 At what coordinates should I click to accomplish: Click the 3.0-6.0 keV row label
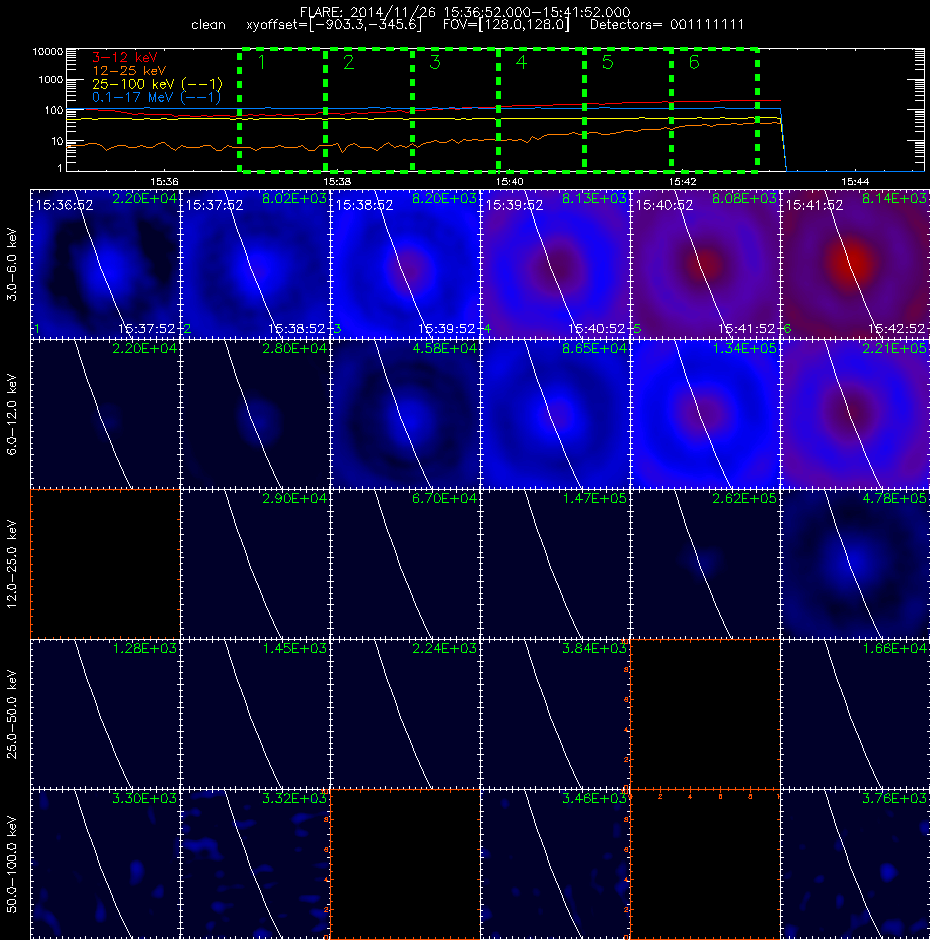pyautogui.click(x=12, y=264)
